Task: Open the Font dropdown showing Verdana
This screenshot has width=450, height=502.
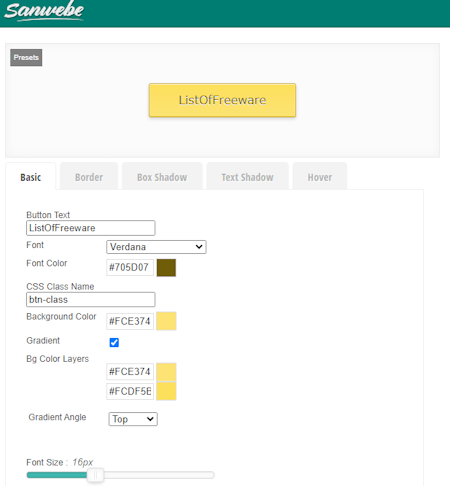Action: pos(156,247)
